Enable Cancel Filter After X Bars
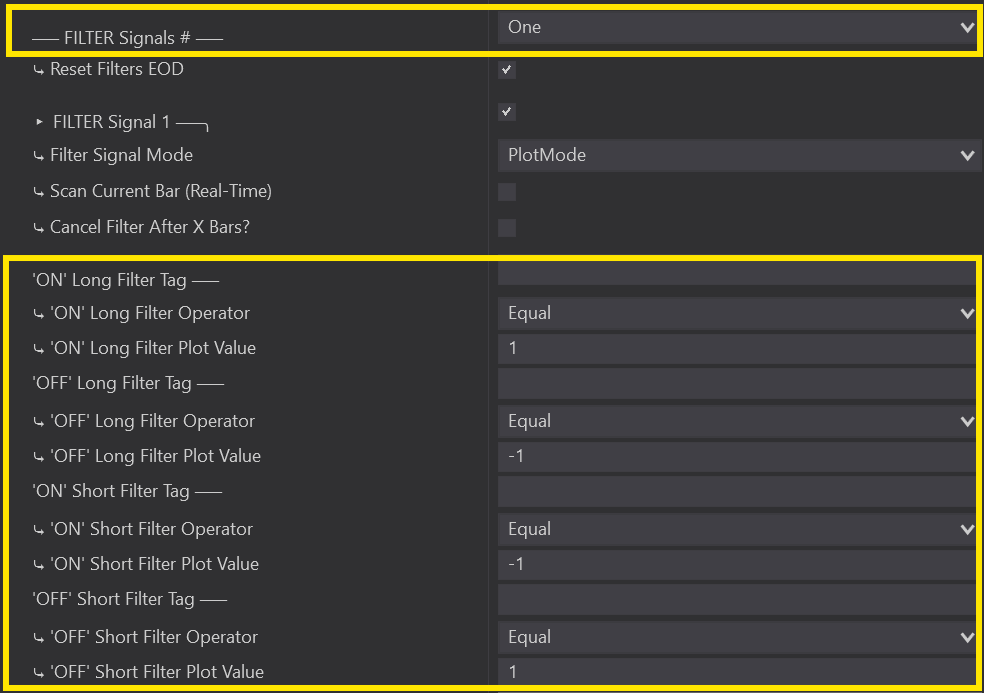Screen dimensions: 984x693 pos(507,228)
